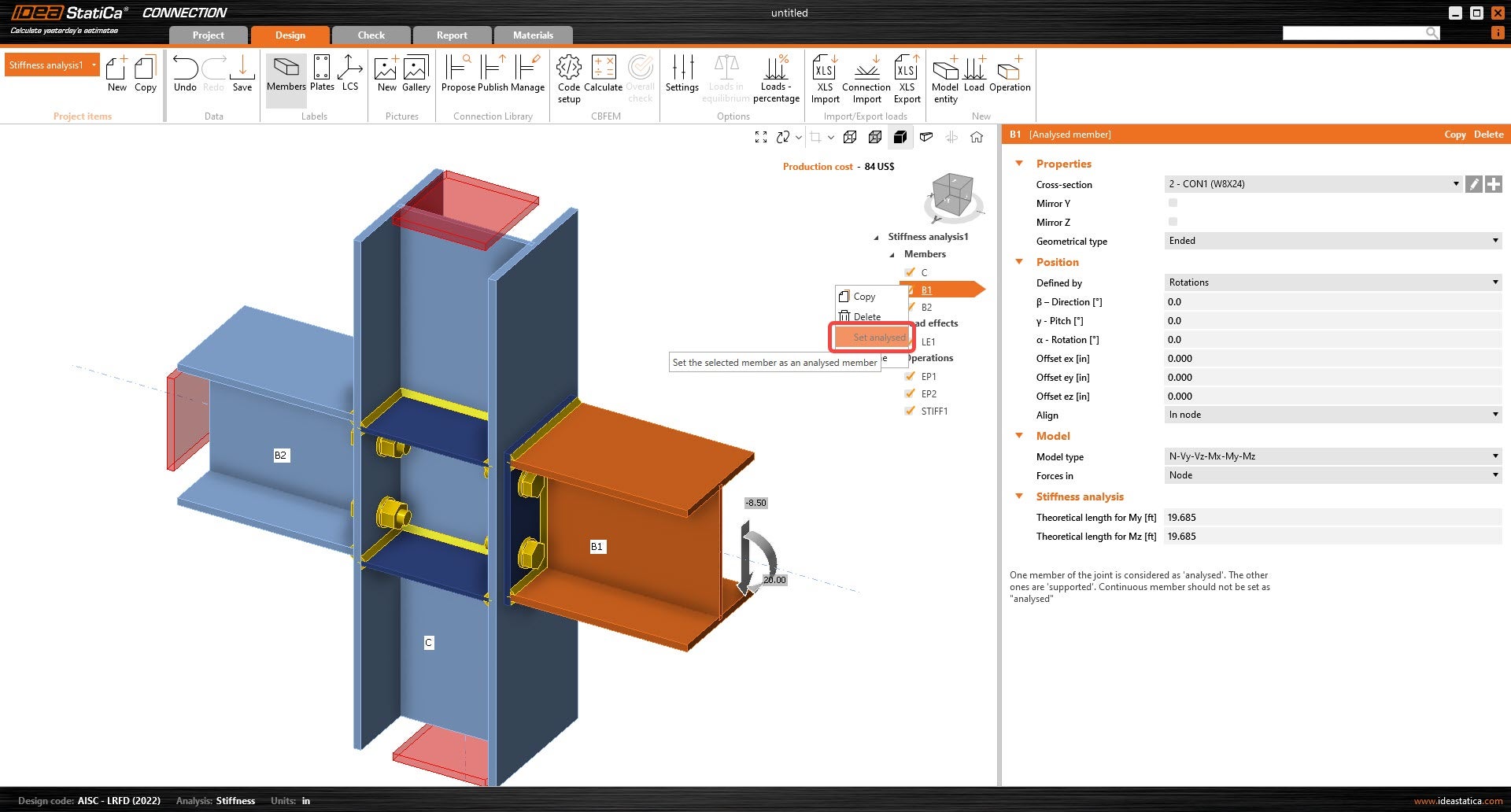
Task: Uncheck the STIFF1 checkbox in tree
Action: click(x=911, y=411)
